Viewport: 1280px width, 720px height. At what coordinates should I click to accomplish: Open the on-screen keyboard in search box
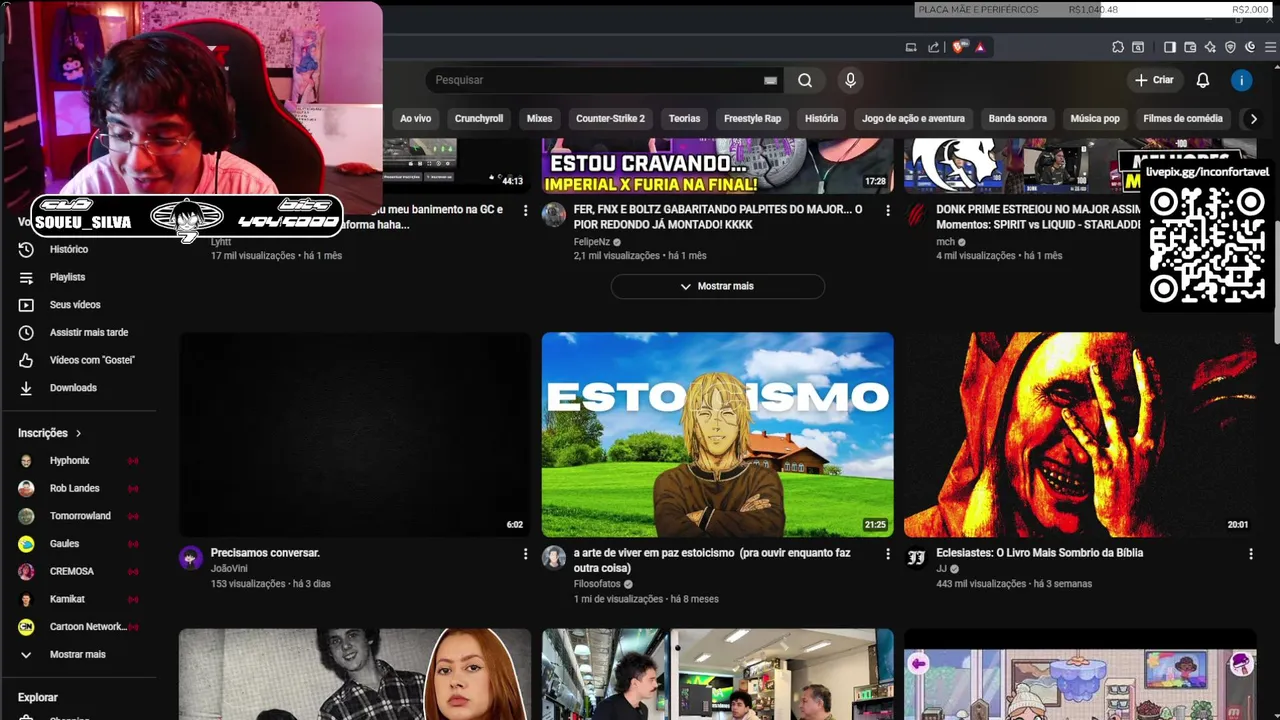pos(770,80)
